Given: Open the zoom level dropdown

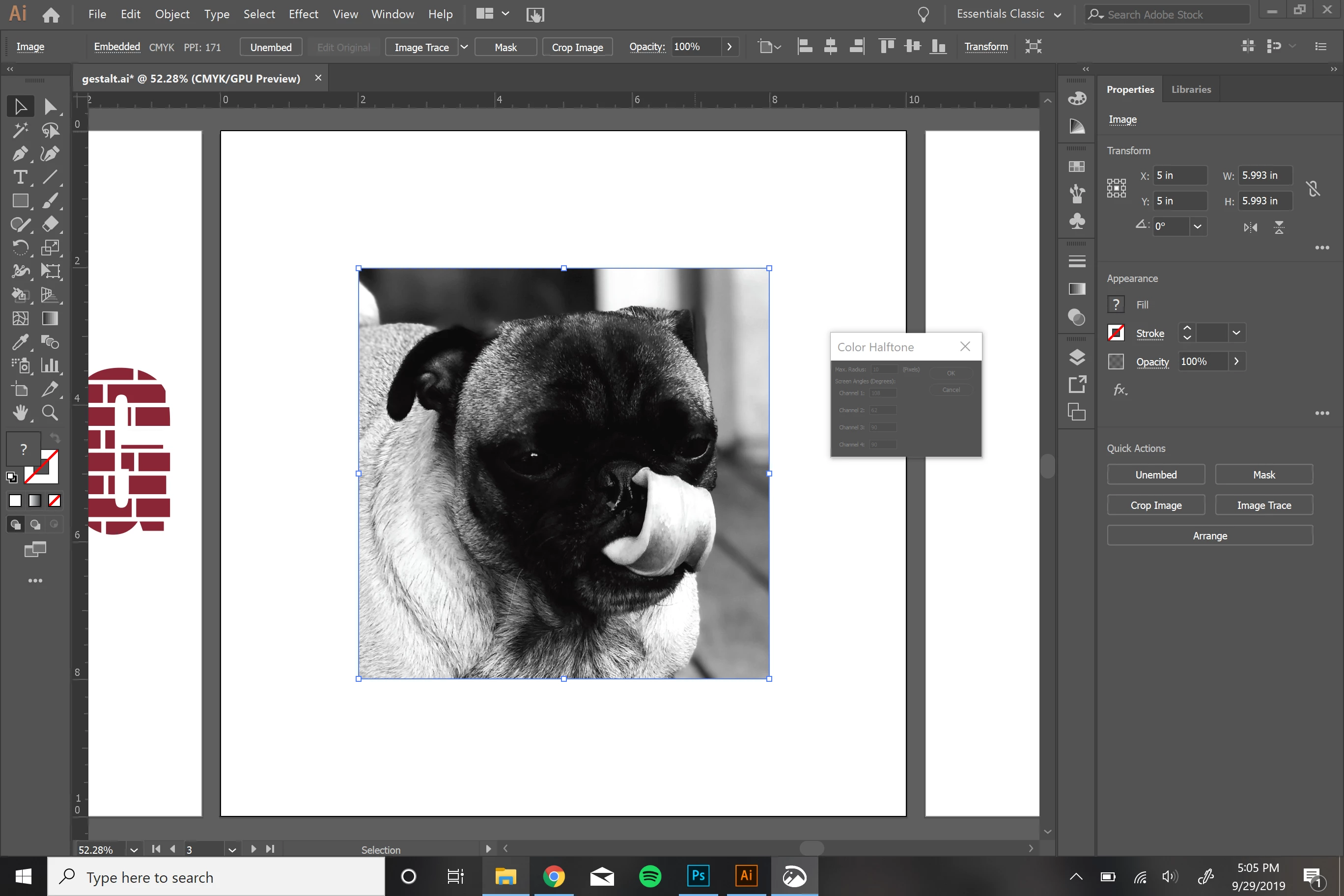Looking at the screenshot, I should (134, 850).
